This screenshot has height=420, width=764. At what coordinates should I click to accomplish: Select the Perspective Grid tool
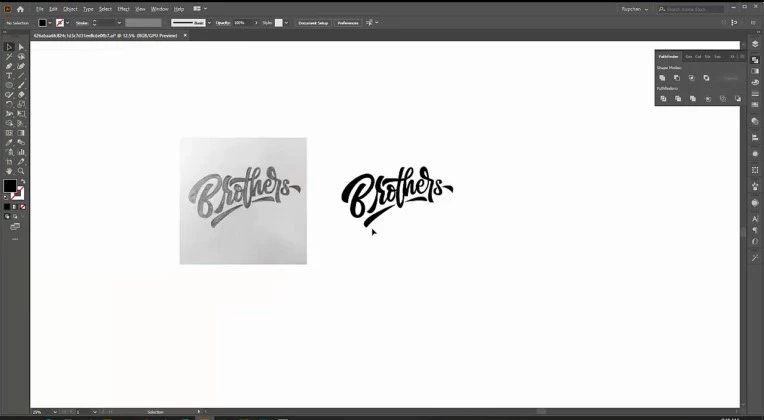click(21, 123)
